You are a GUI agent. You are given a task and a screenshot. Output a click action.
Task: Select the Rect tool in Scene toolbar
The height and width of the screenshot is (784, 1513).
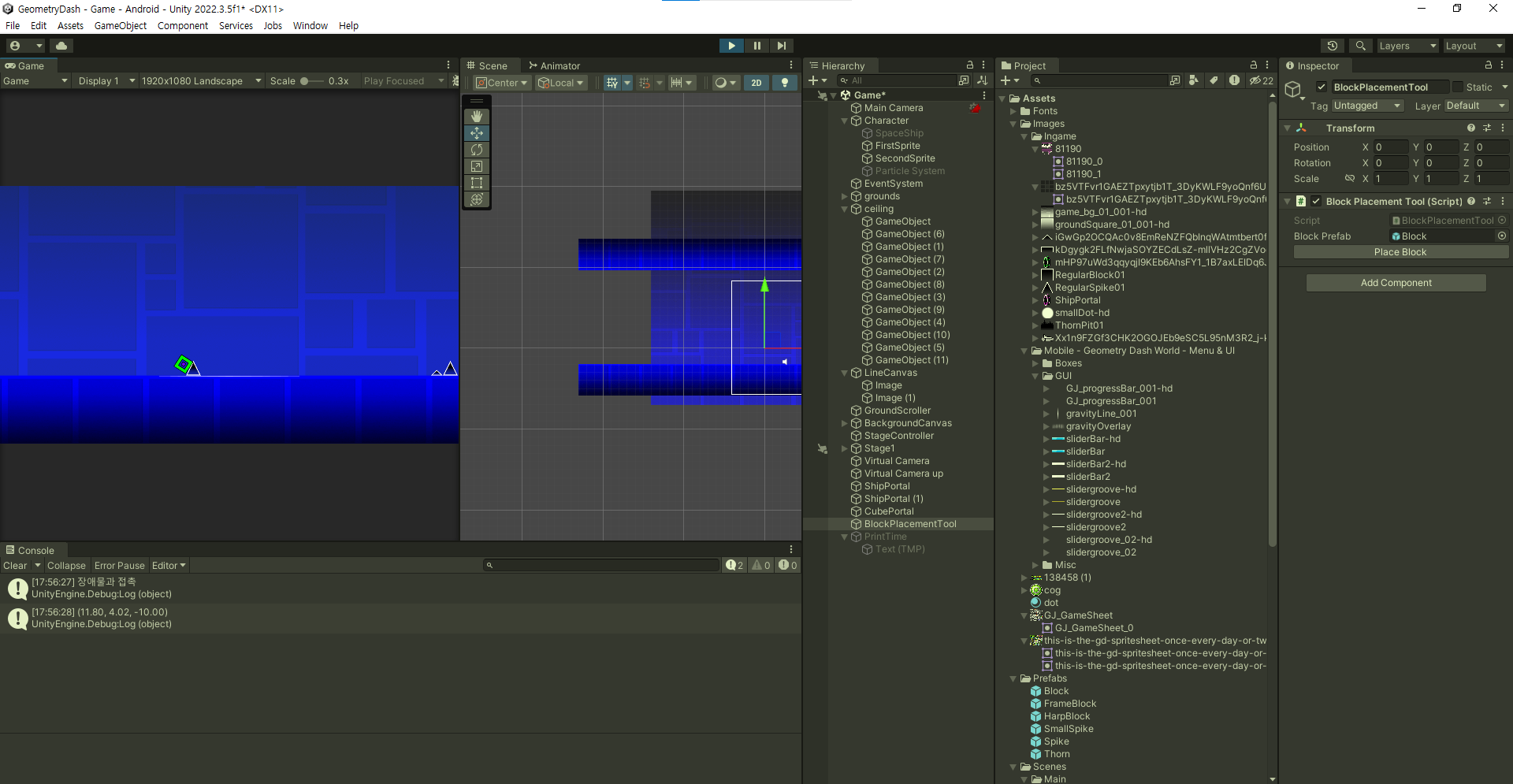click(477, 183)
